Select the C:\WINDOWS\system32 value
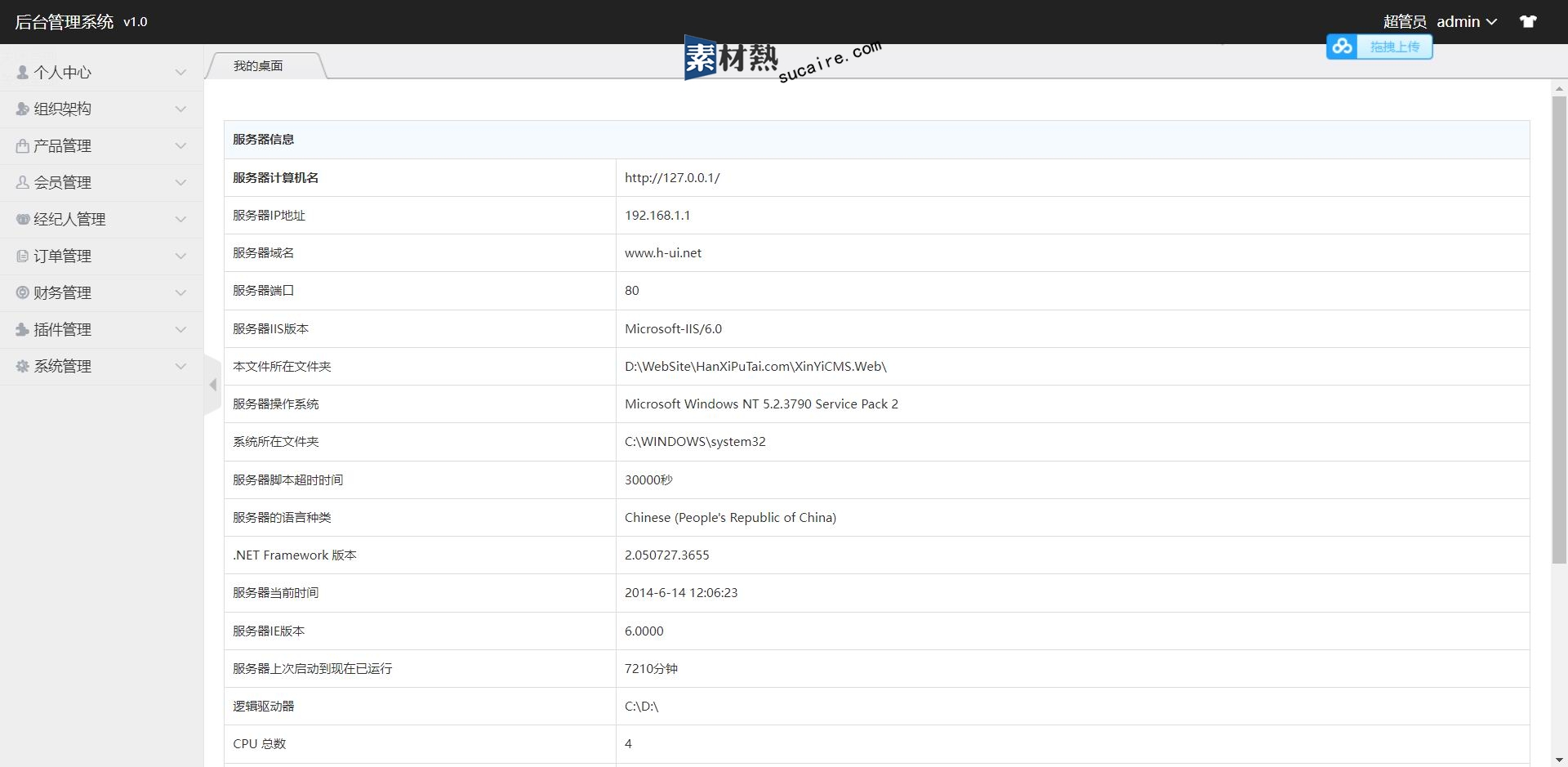1568x767 pixels. pyautogui.click(x=695, y=442)
